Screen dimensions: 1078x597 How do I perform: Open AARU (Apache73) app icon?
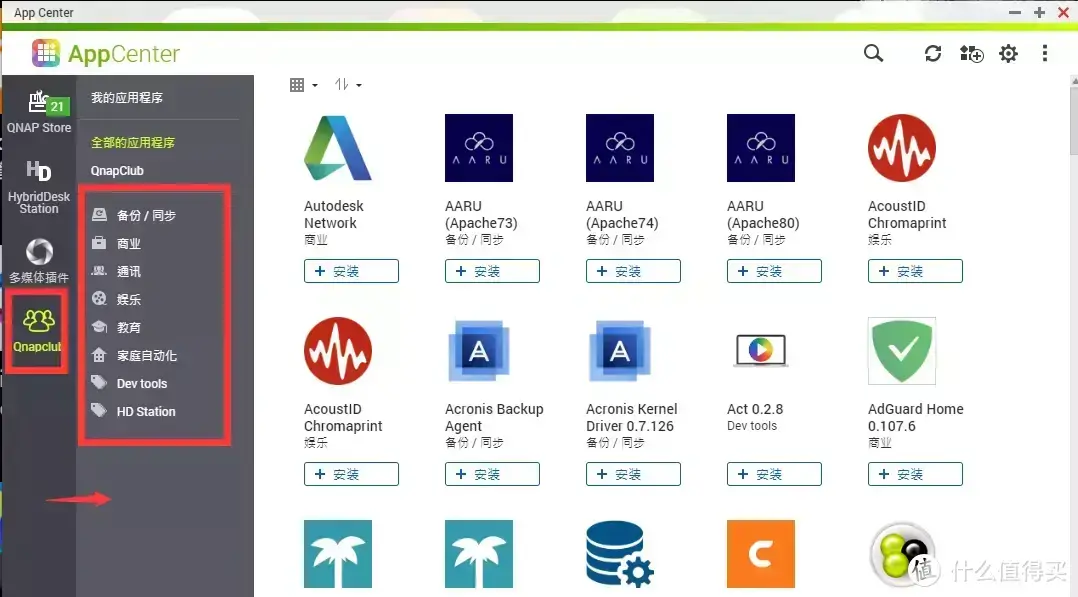pyautogui.click(x=478, y=148)
